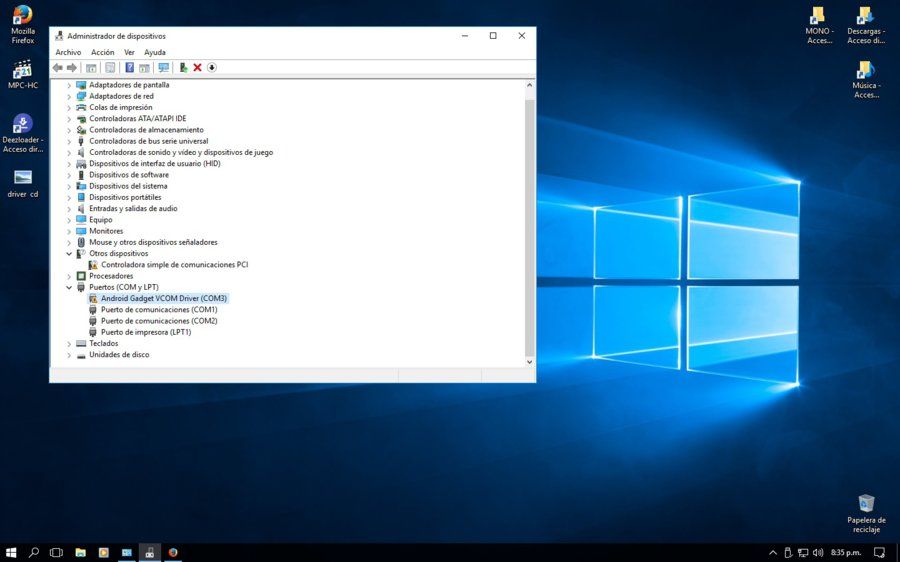Viewport: 900px width, 562px height.
Task: Select Puerto de comunicaciones (COM1)
Action: click(159, 310)
